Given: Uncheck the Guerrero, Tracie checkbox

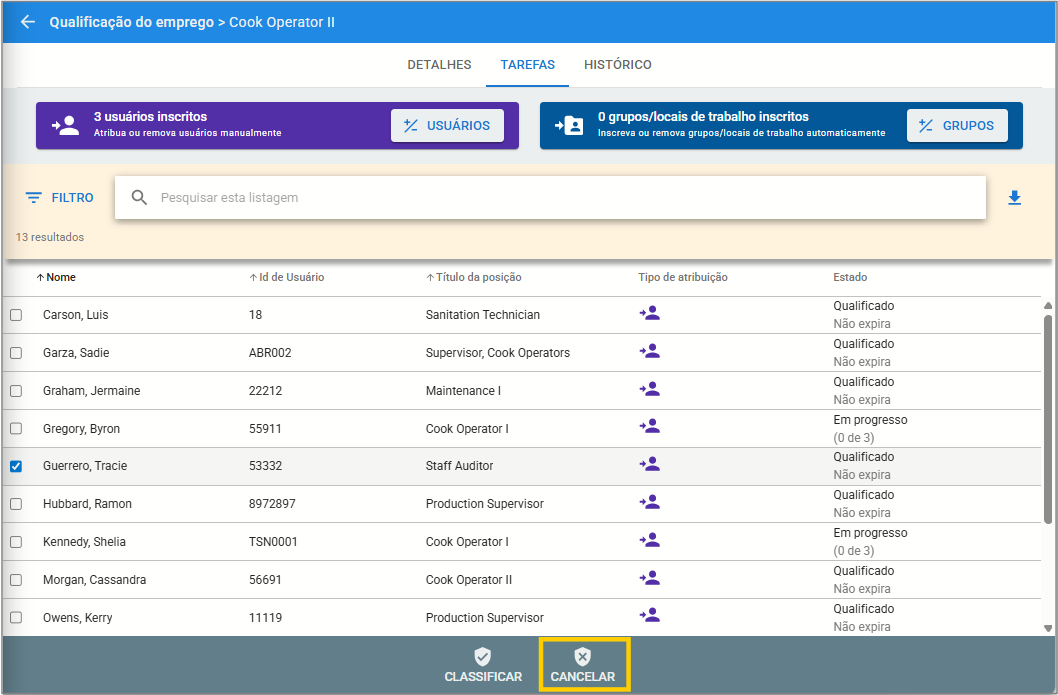Looking at the screenshot, I should click(x=16, y=466).
